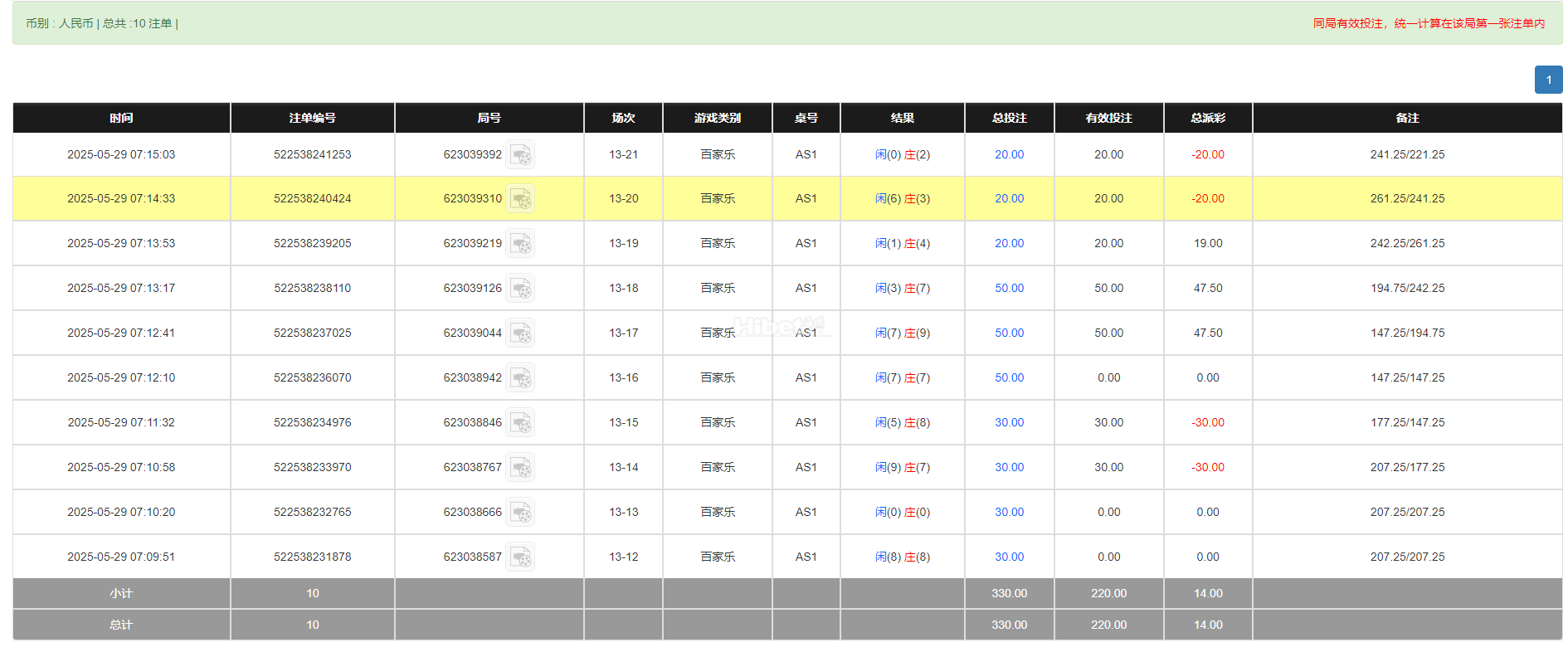Viewport: 1568px width, 652px height.
Task: Open total bet 20.00 link for bet 522538241253
Action: (x=1009, y=155)
